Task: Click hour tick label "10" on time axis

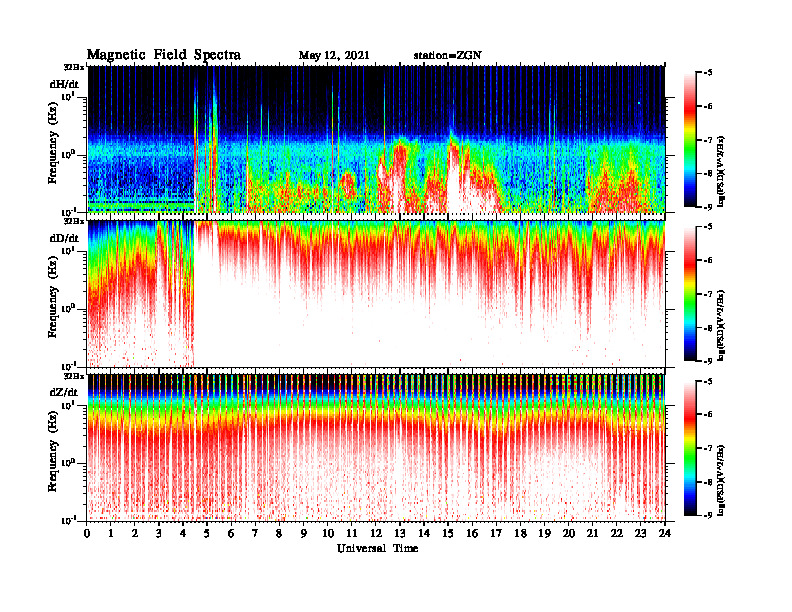Action: (x=328, y=534)
